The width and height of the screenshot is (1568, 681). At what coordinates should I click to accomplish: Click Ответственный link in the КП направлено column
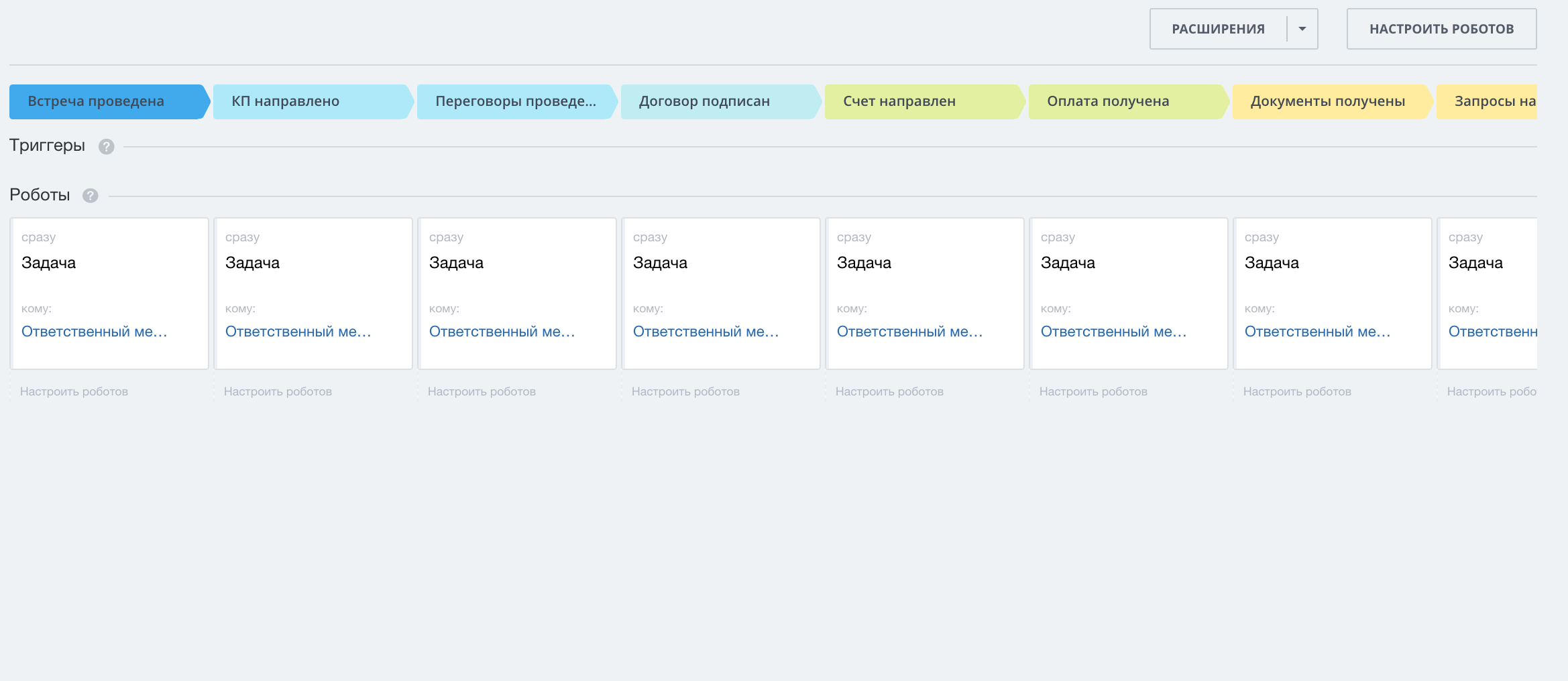coord(298,332)
